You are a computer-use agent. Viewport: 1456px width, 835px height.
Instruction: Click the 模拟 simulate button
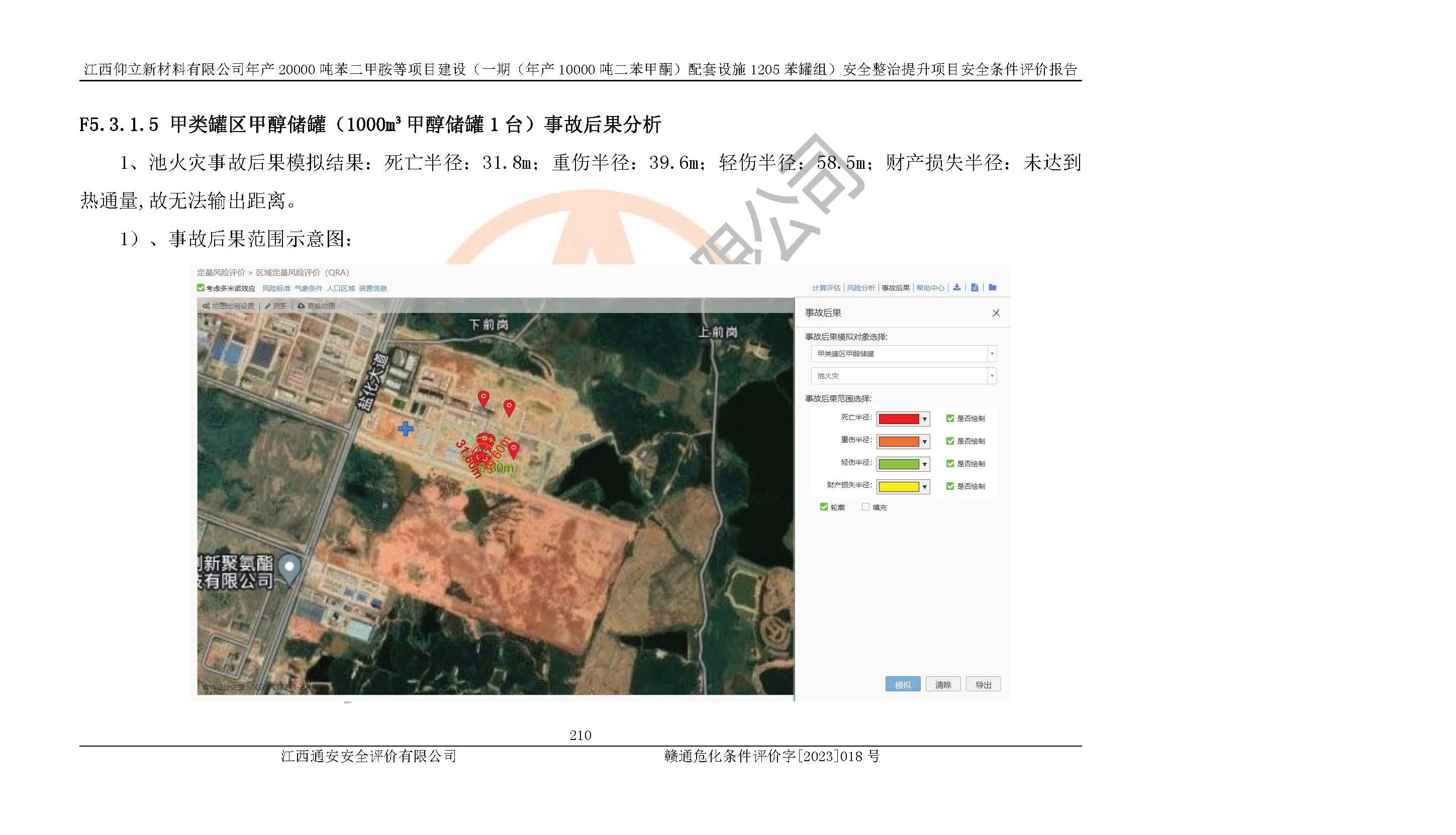tap(903, 685)
